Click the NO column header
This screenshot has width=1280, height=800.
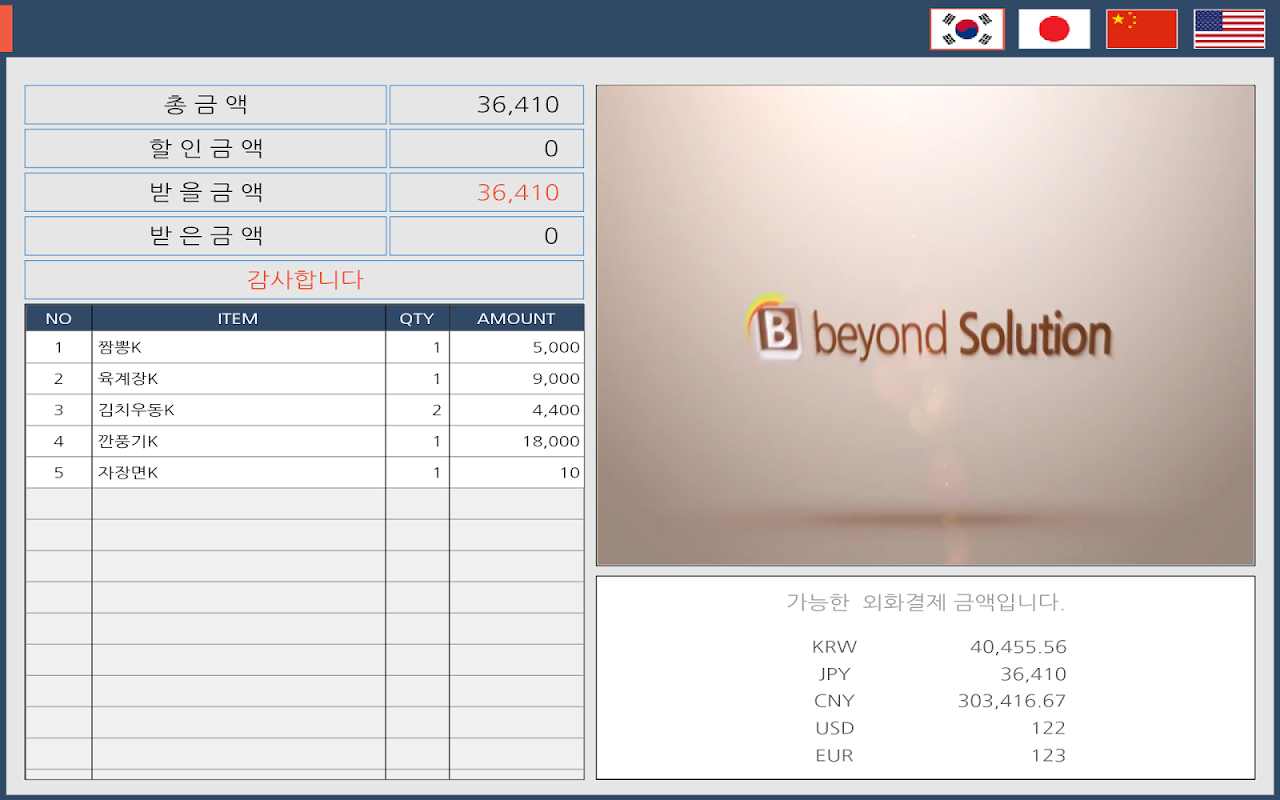point(59,318)
